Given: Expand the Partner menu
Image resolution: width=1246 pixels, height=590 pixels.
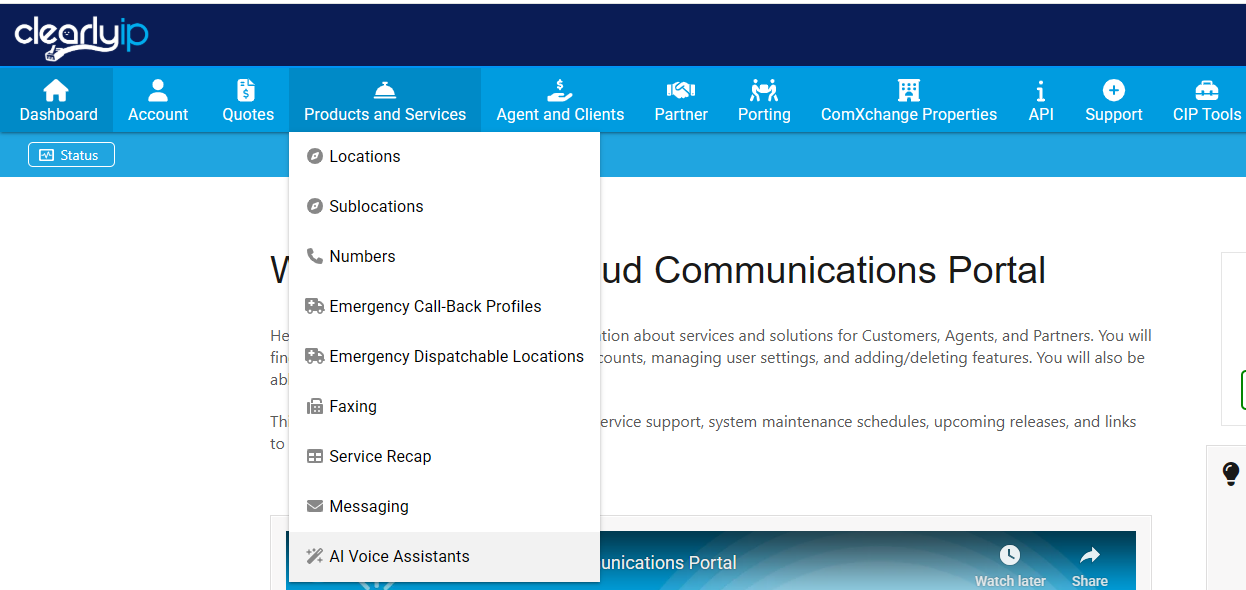Looking at the screenshot, I should tap(681, 99).
